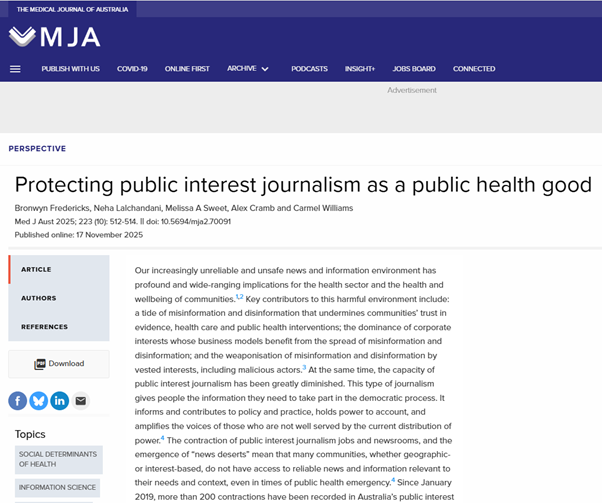Click the doi 10.5694/mja2.70091 text
Viewport: 602px width, 503px height.
(x=189, y=222)
